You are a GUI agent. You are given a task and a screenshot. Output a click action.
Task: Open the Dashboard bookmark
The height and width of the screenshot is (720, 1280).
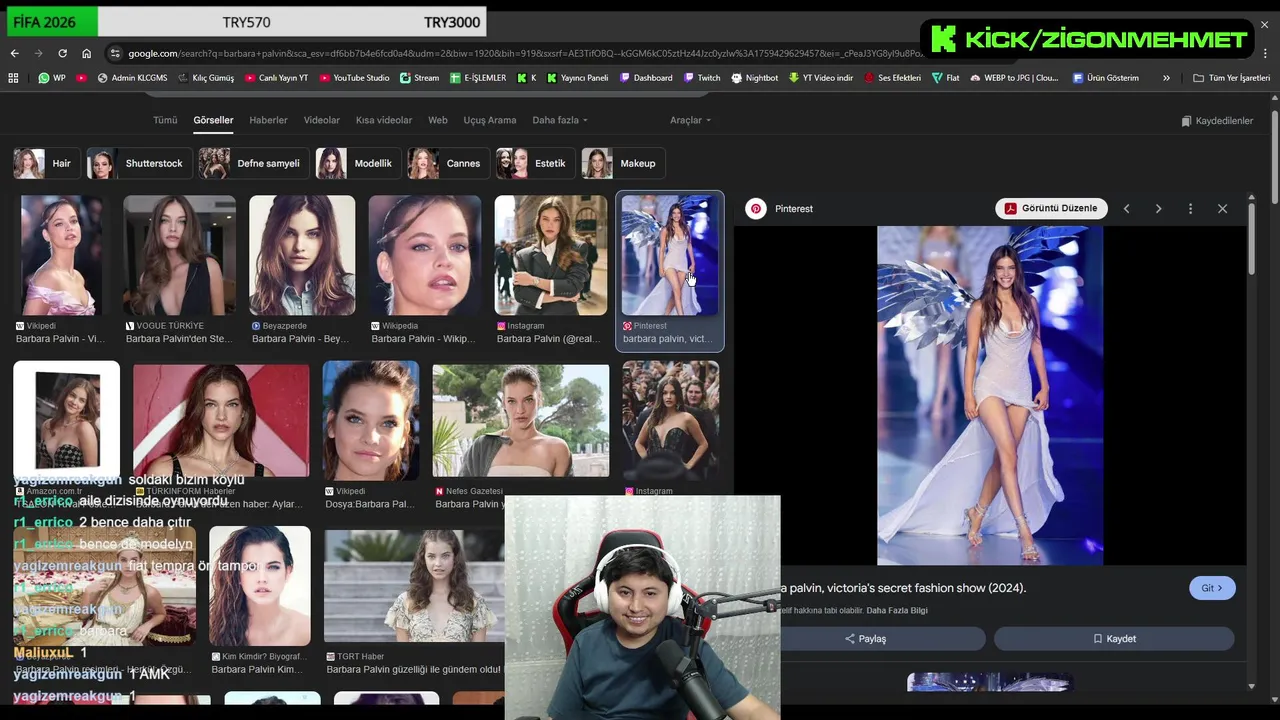(x=646, y=78)
